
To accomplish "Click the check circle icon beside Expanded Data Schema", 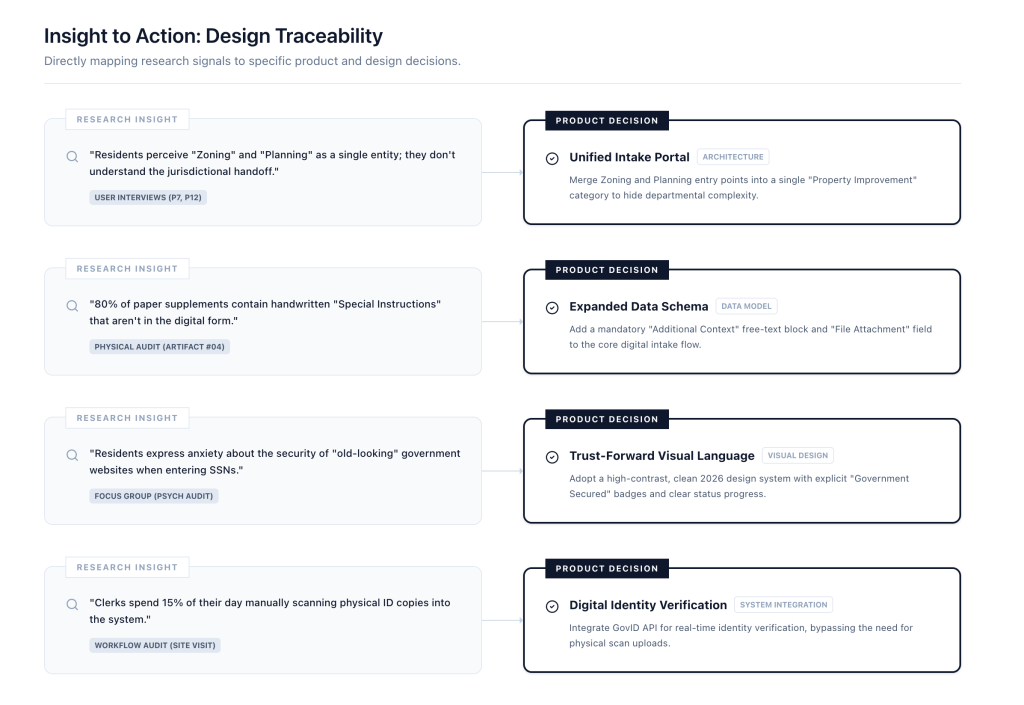I will 552,307.
